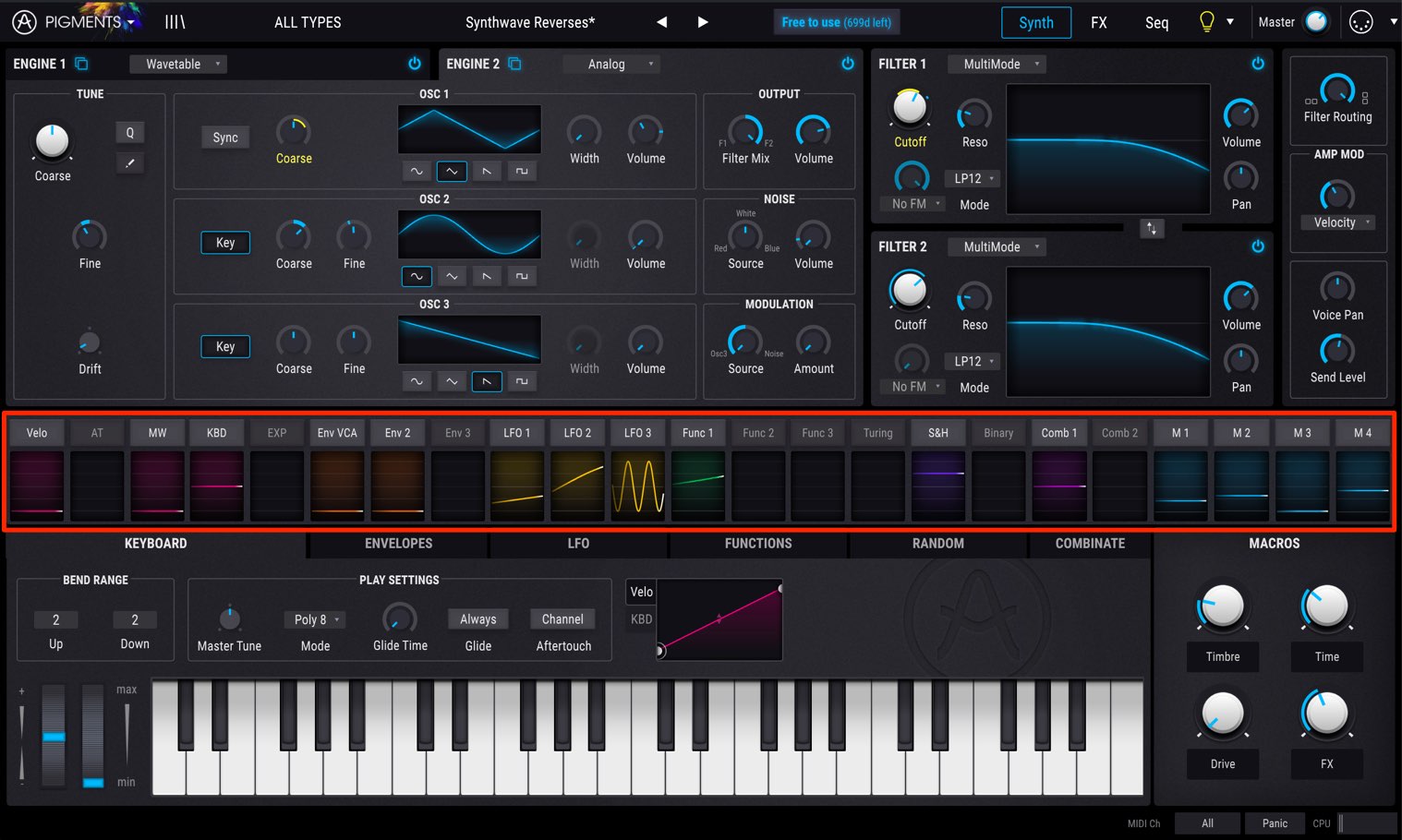Image resolution: width=1402 pixels, height=840 pixels.
Task: Click the pitch bend wheel strip
Action: tap(54, 736)
